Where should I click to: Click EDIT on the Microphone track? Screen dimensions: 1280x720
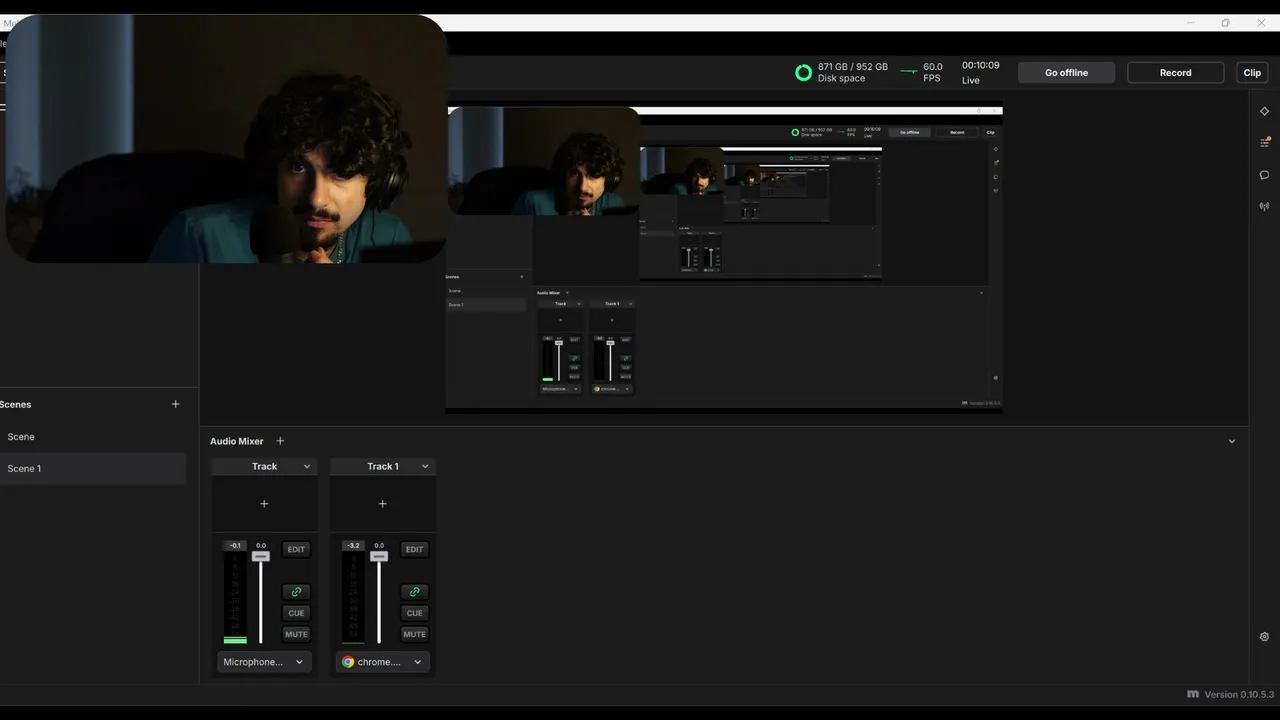[296, 549]
